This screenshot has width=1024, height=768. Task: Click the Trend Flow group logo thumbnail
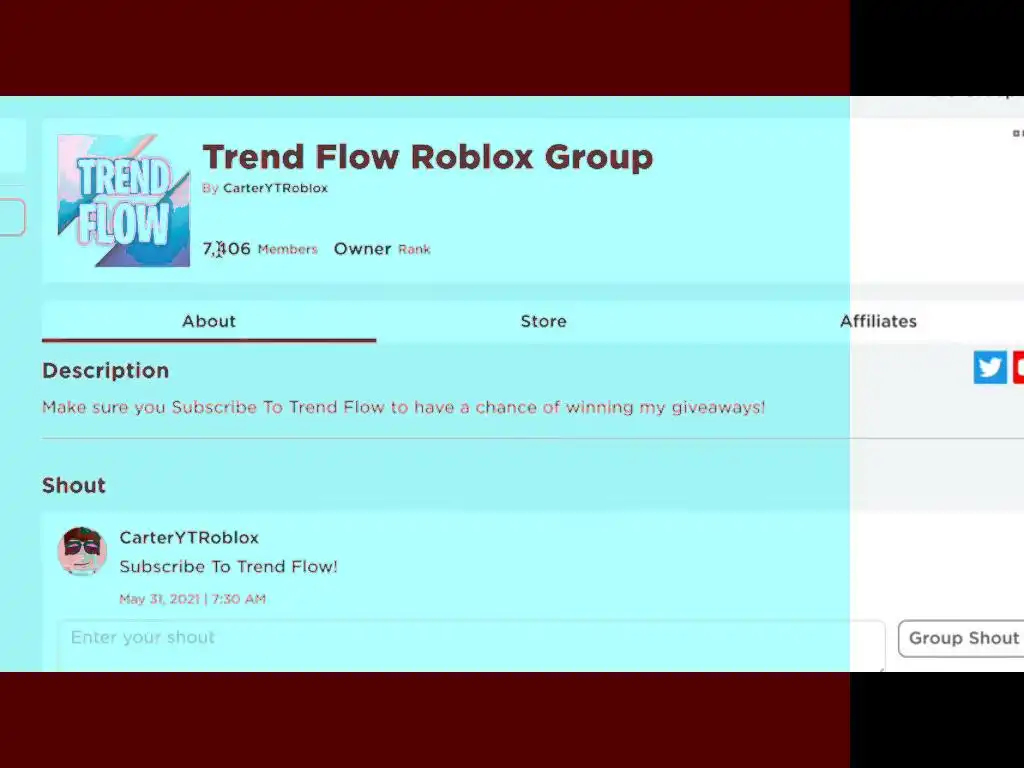[123, 200]
